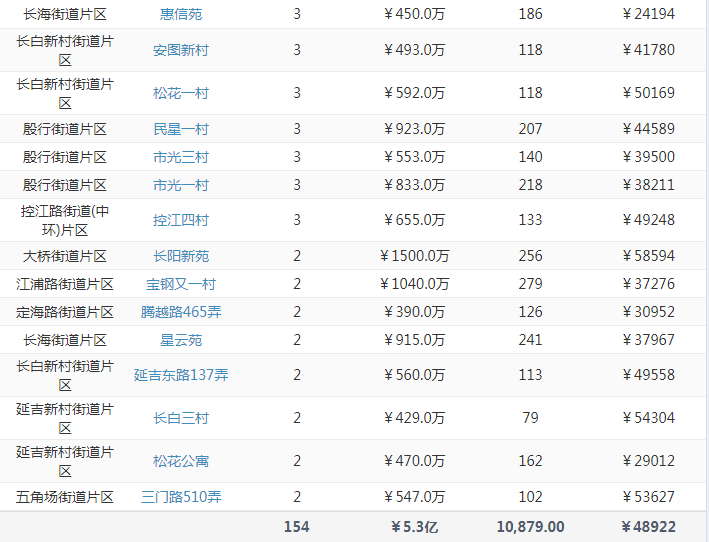This screenshot has width=709, height=542.
Task: Open the 市光三村 community link
Action: 181,157
